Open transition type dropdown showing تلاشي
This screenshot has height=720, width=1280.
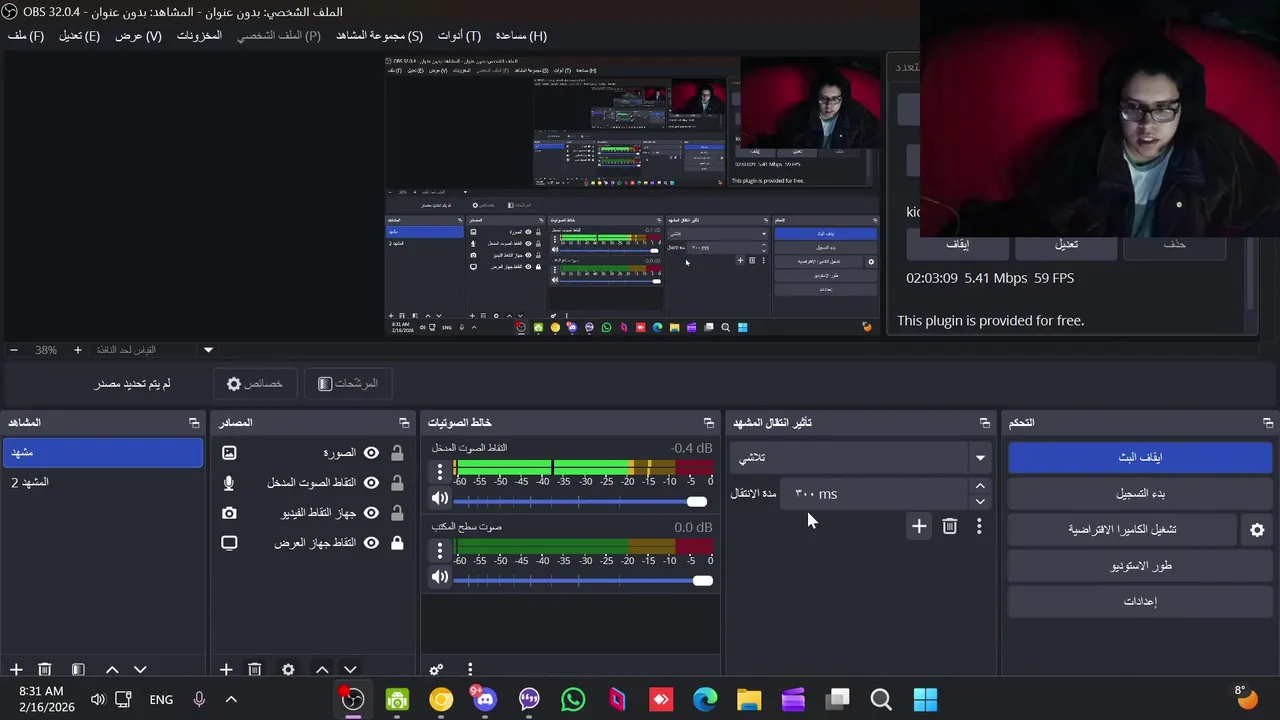(x=861, y=458)
